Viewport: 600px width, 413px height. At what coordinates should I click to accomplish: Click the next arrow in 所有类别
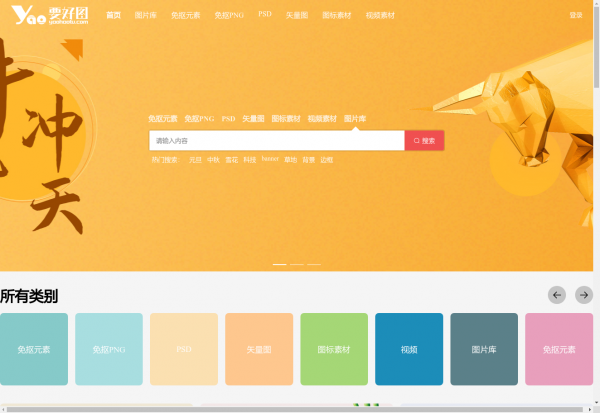(x=584, y=295)
